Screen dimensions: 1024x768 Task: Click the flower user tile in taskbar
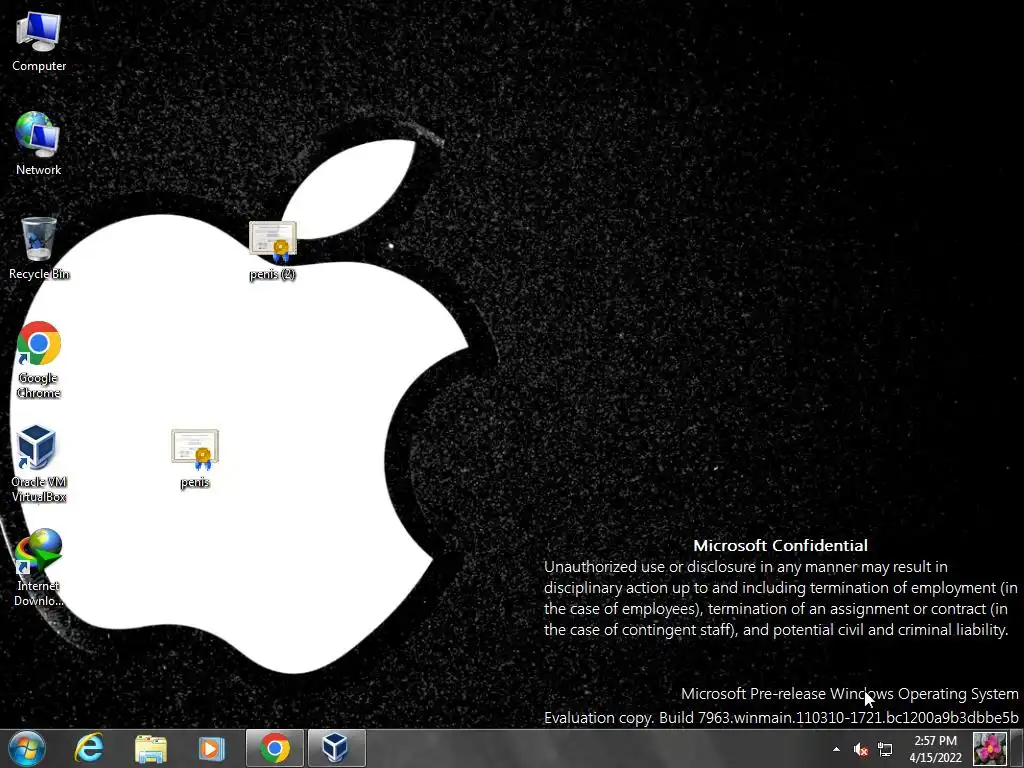click(x=990, y=748)
